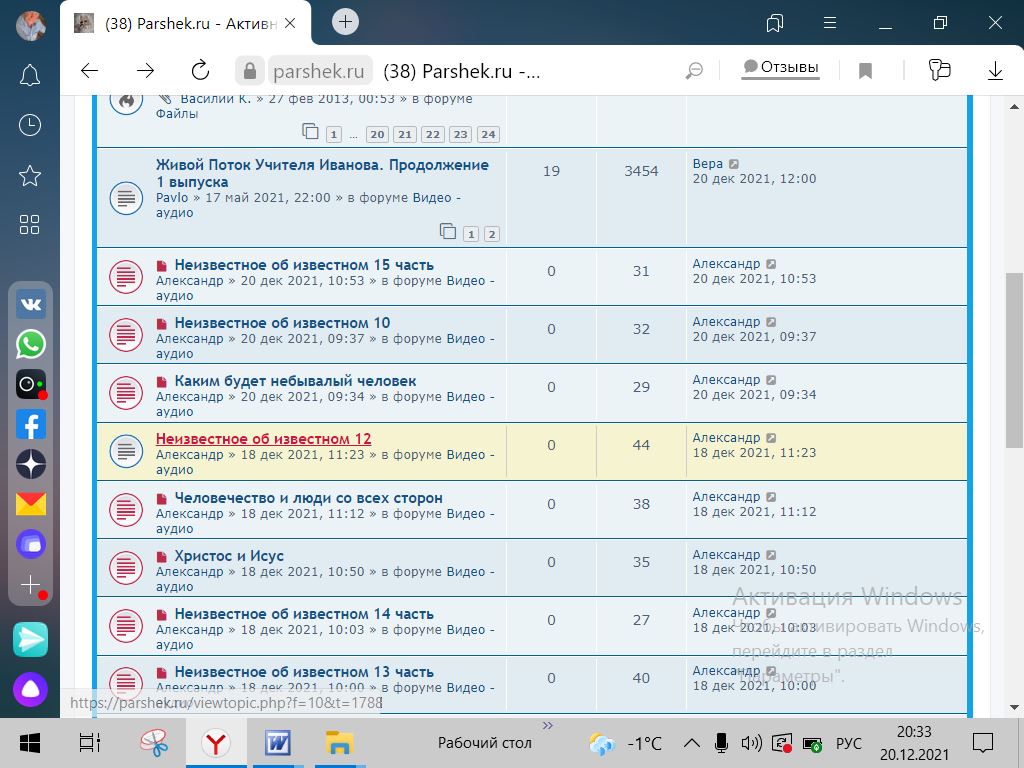The image size is (1024, 768).
Task: Click the downloads arrow in toolbar
Action: pyautogui.click(x=995, y=70)
